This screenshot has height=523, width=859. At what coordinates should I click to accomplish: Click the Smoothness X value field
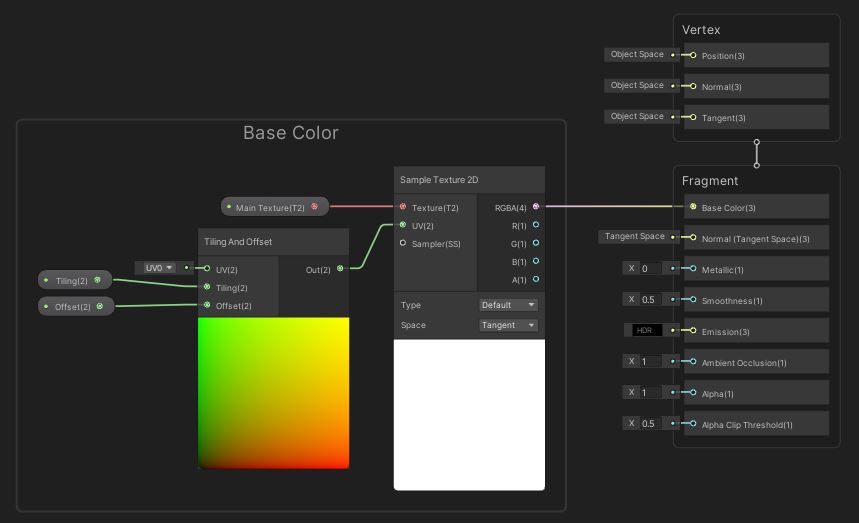[650, 300]
